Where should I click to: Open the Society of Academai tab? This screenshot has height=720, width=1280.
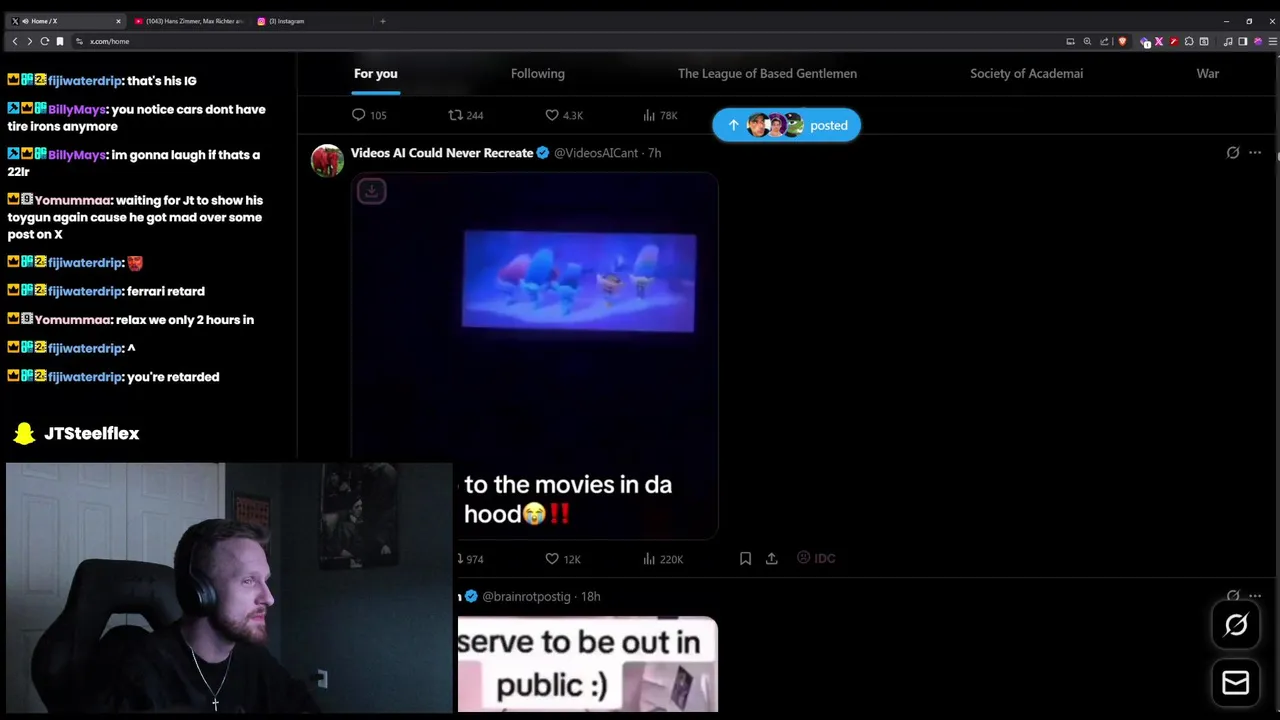[x=1026, y=73]
